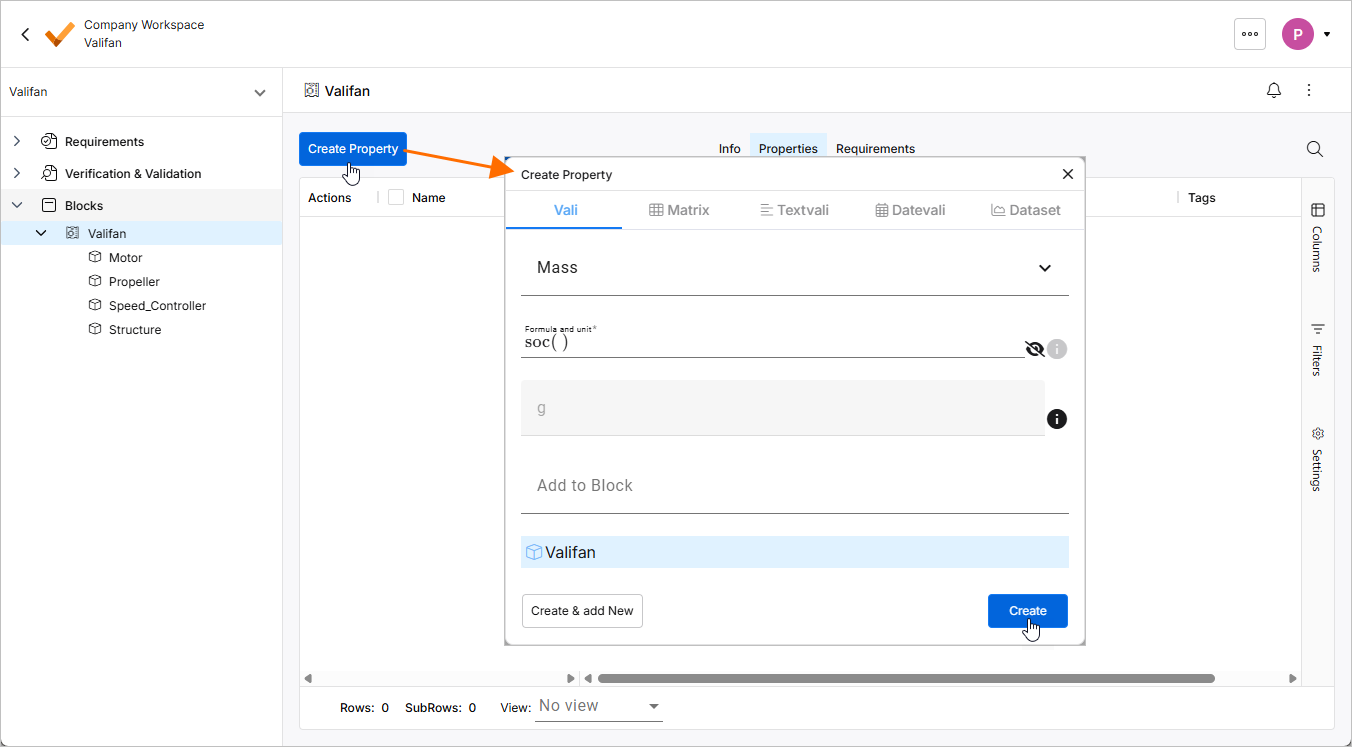
Task: Check the select-all checkbox next to Name
Action: (396, 198)
